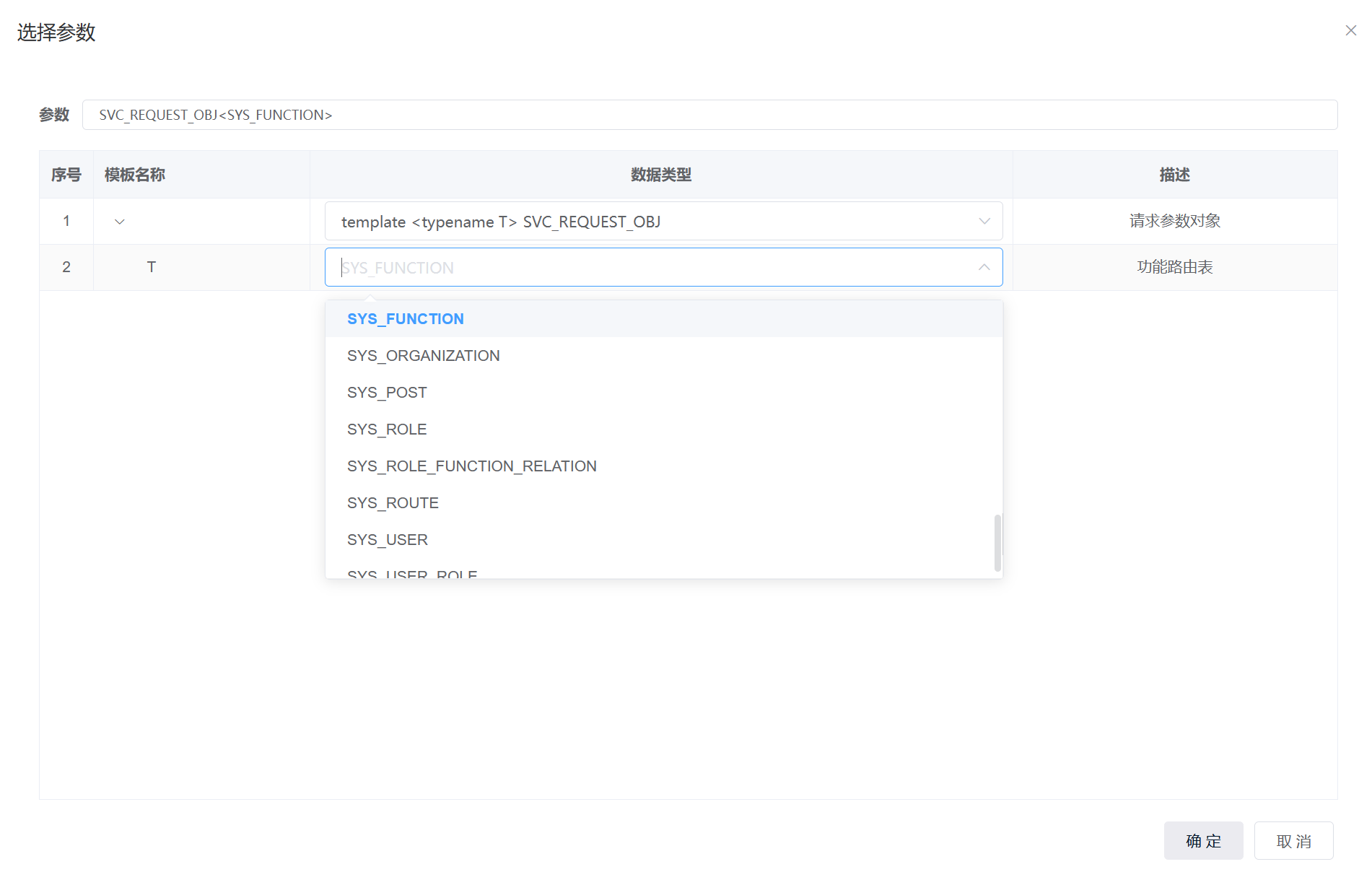
Task: Open the SVC_REQUEST_OBJ data type dropdown arrow
Action: 984,222
